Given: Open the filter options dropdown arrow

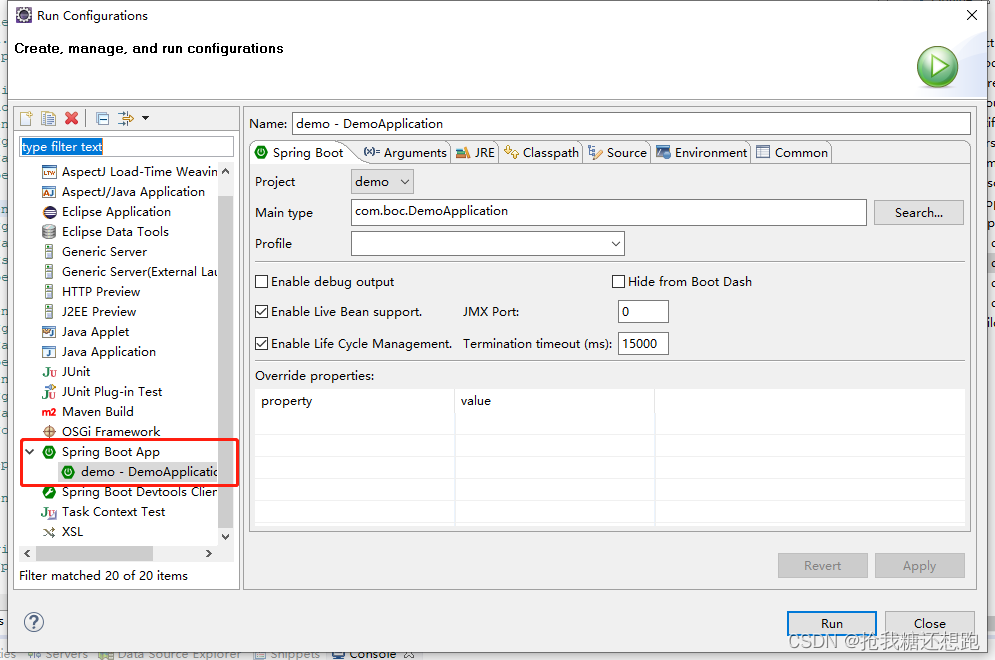Looking at the screenshot, I should pos(145,118).
